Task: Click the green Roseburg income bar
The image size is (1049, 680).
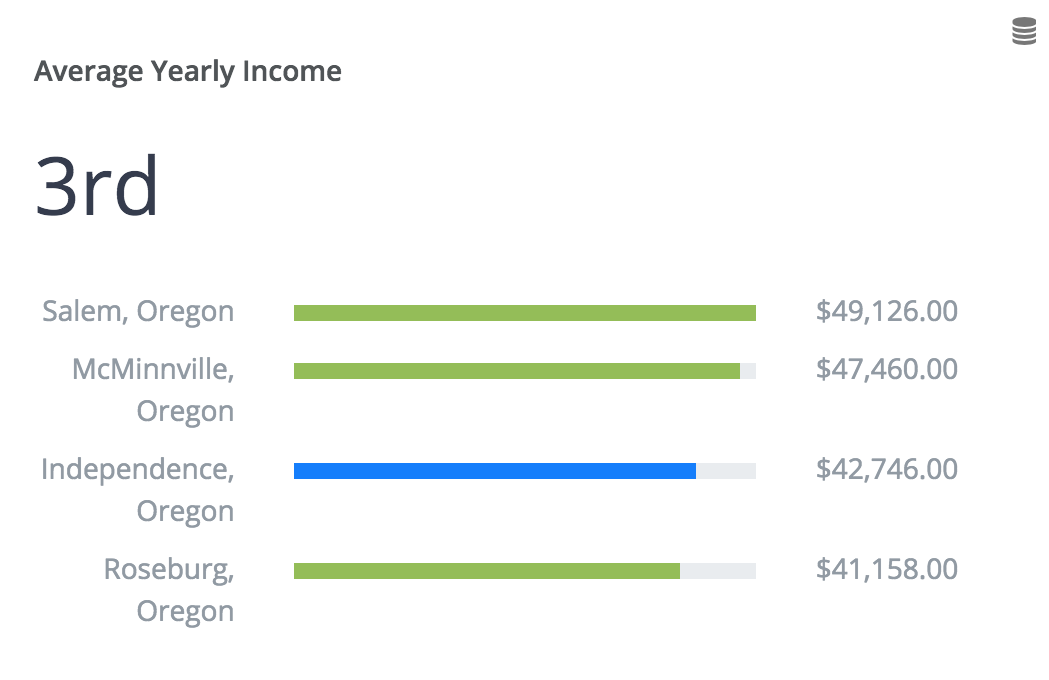Action: tap(486, 571)
